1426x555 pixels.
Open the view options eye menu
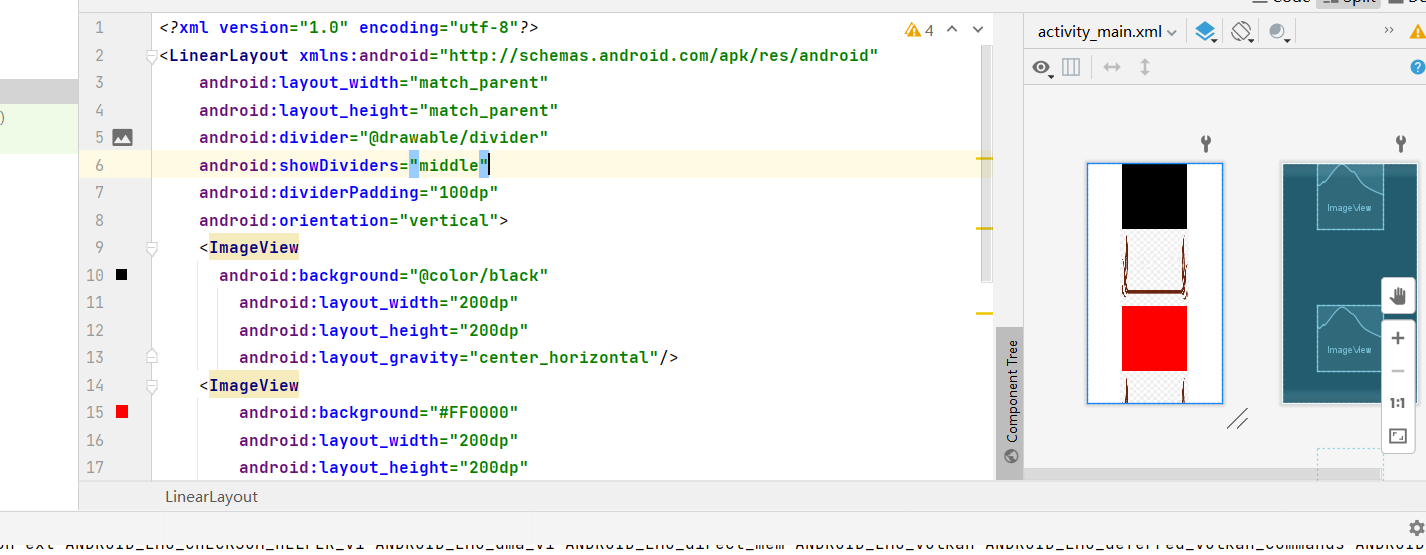tap(1042, 67)
